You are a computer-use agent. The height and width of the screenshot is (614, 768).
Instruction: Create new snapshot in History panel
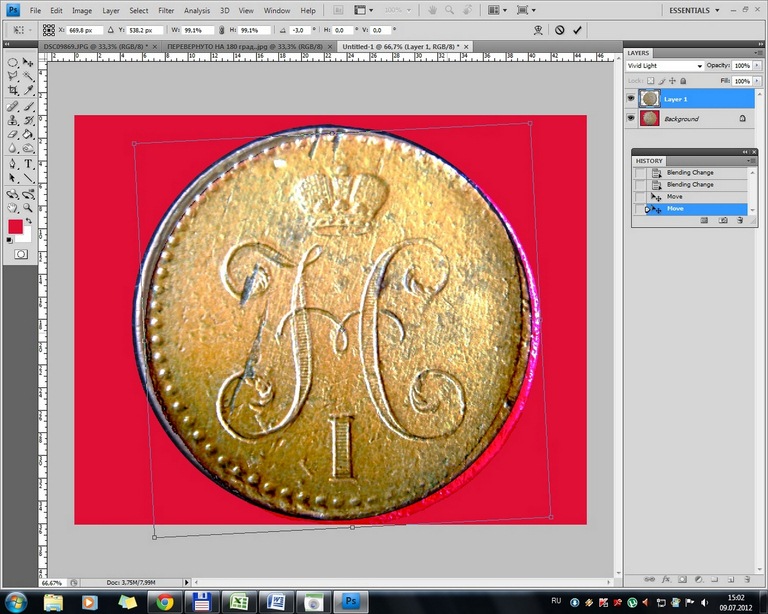click(x=723, y=221)
